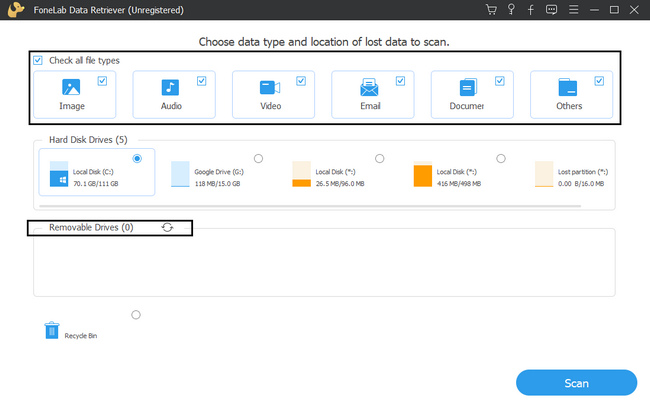Click the Image file type icon
This screenshot has height=410, width=650.
(x=71, y=87)
